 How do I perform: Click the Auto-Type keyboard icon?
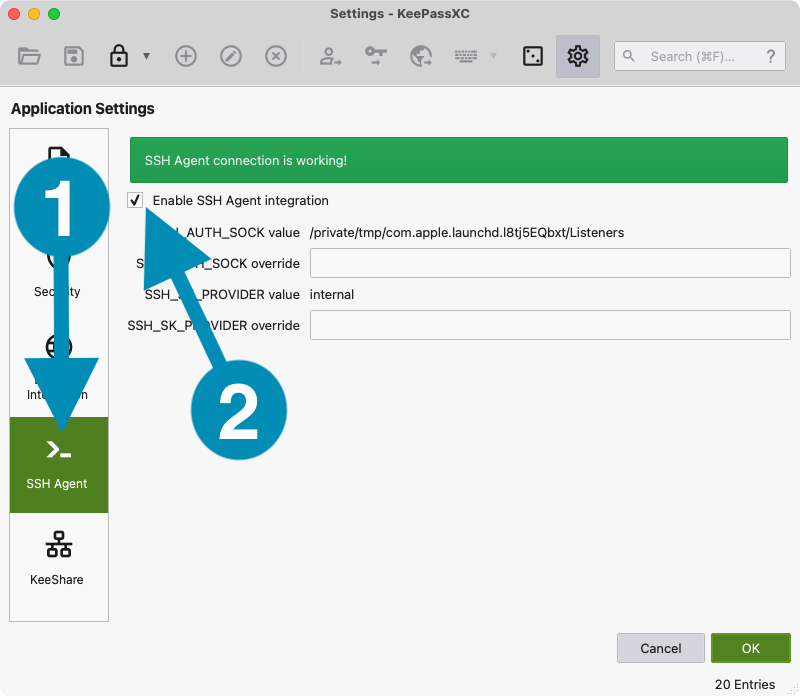465,56
